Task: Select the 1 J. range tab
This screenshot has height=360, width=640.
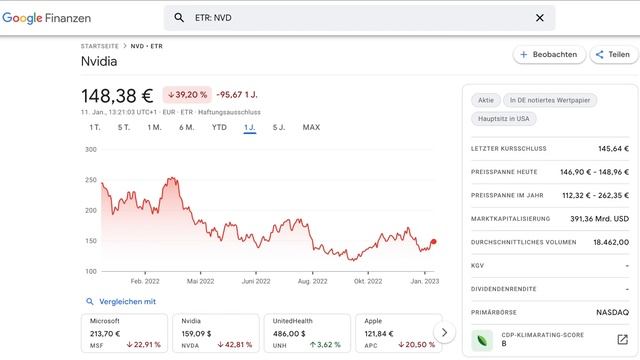Action: (x=250, y=128)
